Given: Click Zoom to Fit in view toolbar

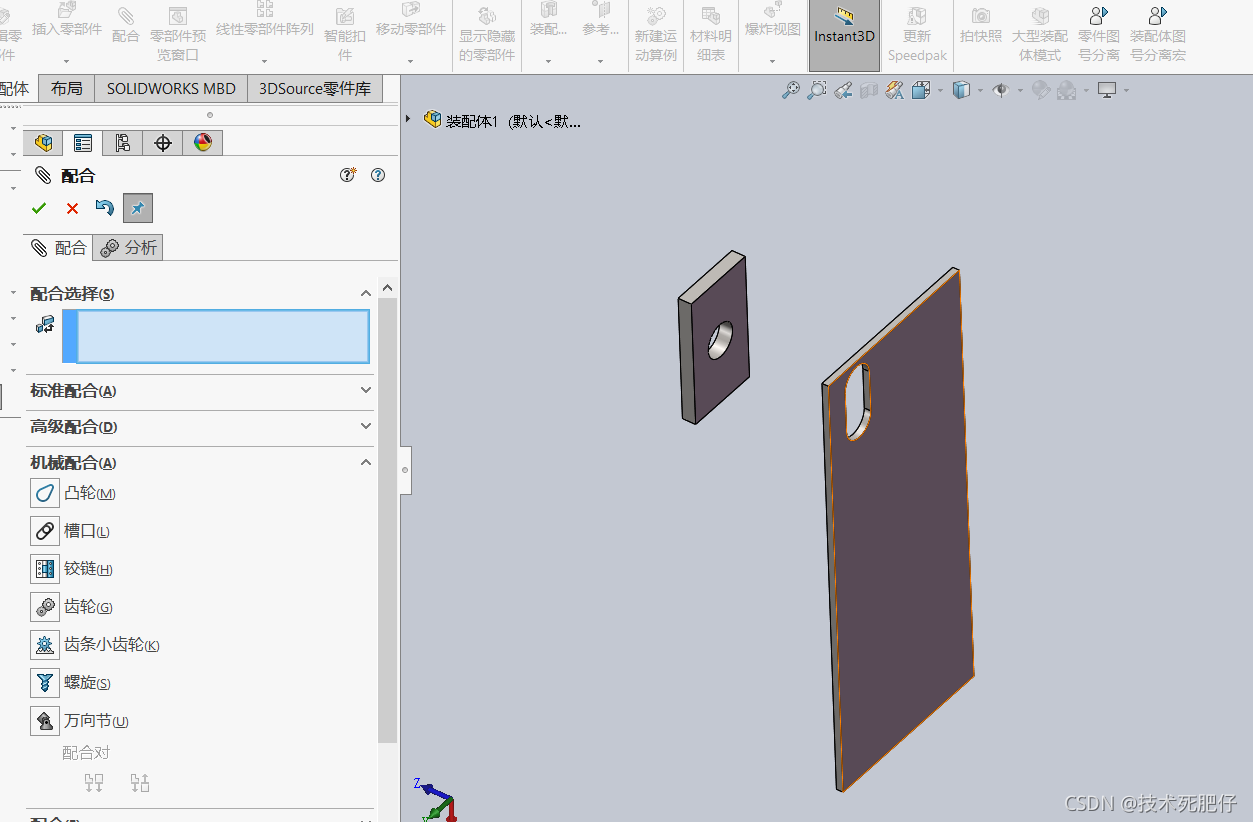Looking at the screenshot, I should coord(791,90).
